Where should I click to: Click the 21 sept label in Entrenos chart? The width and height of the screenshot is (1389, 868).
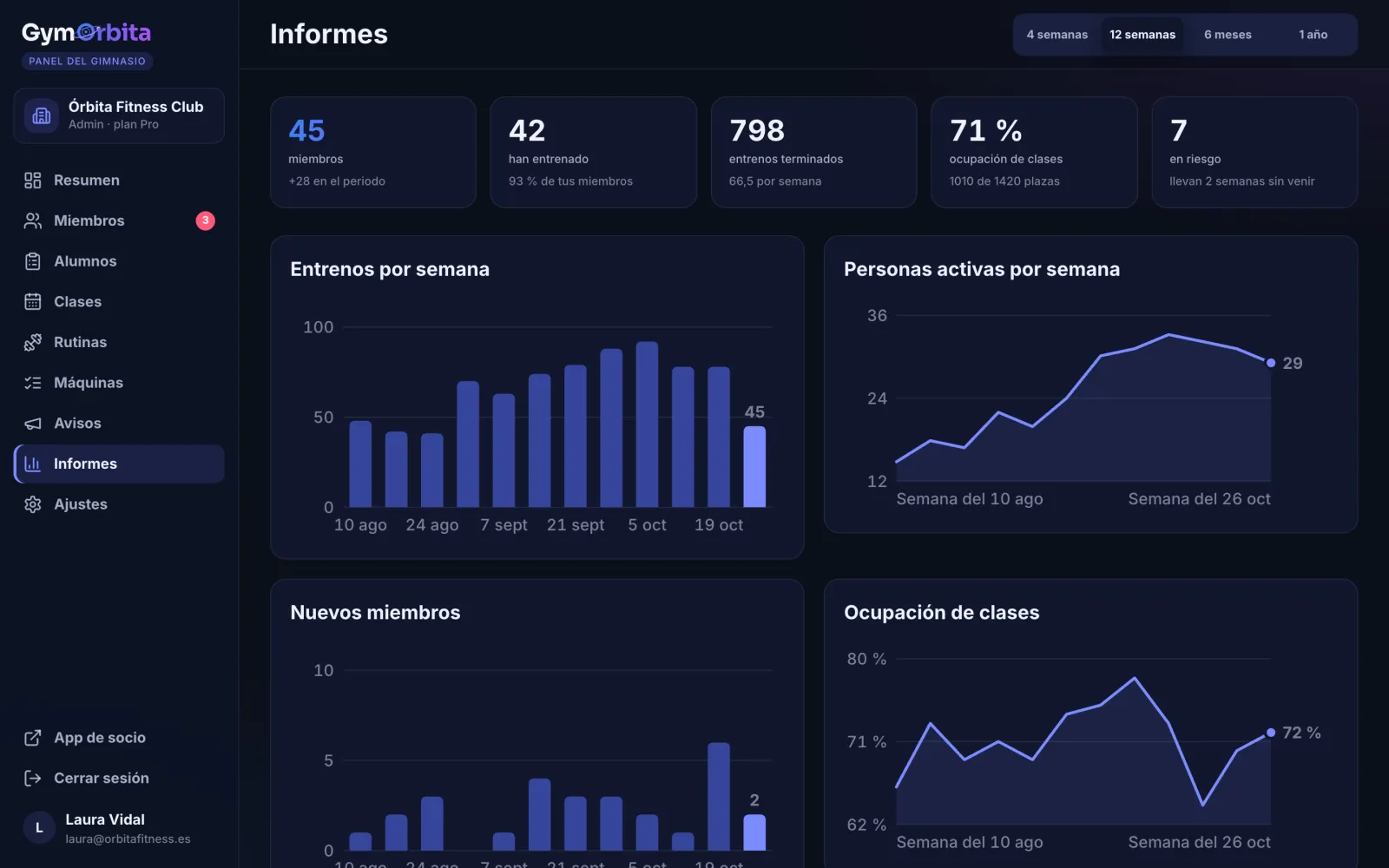tap(576, 525)
